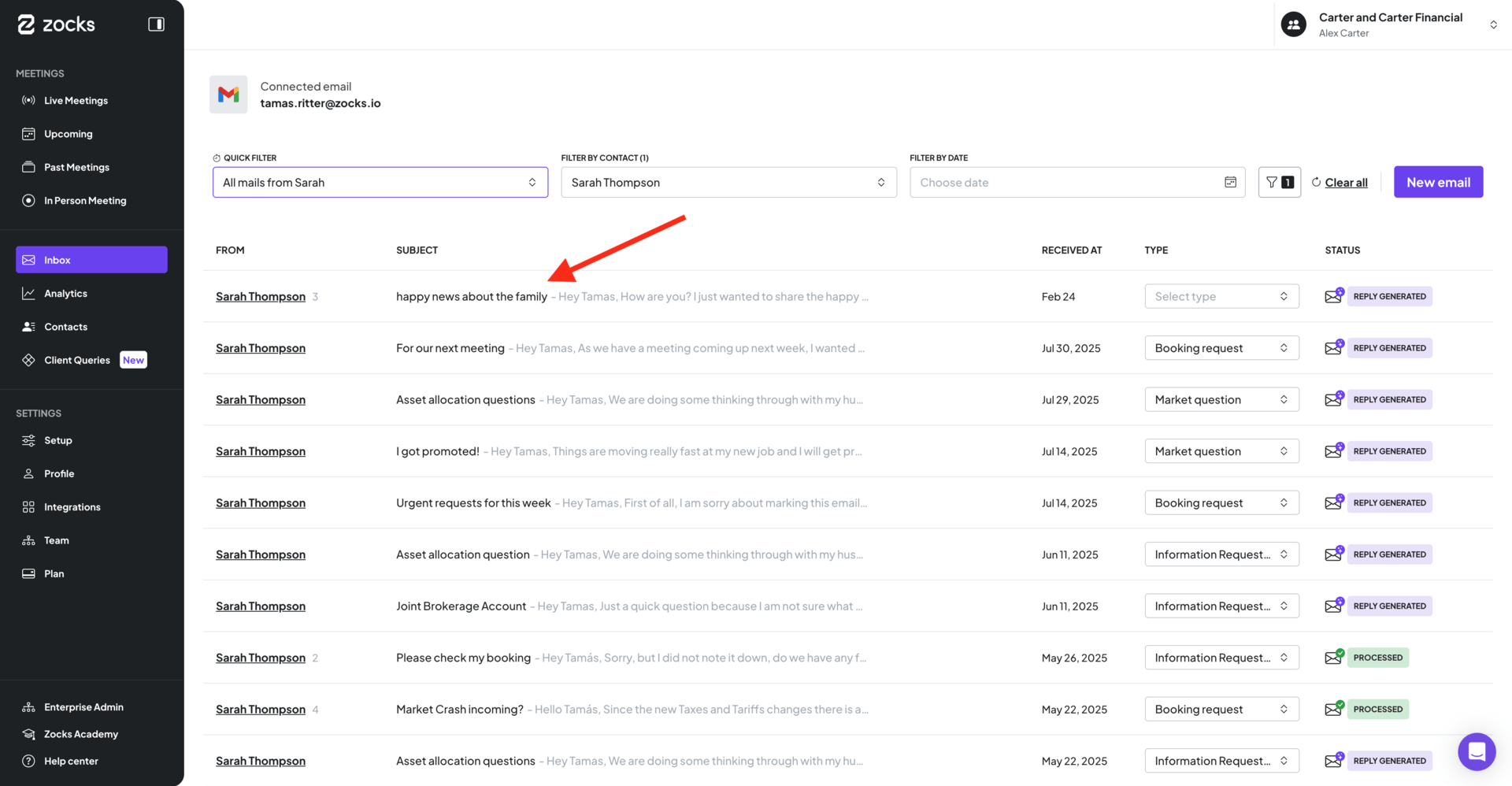
Task: Click the Choose date input field
Action: tap(1063, 182)
